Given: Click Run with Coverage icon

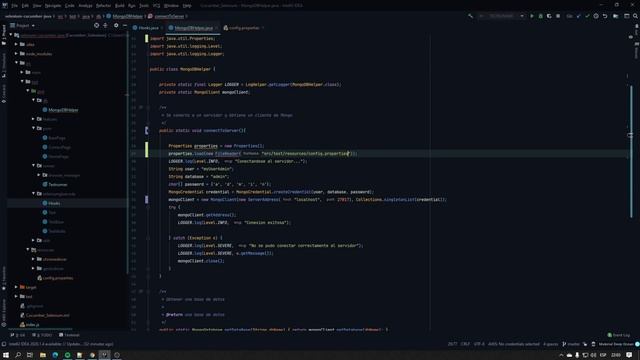Looking at the screenshot, I should click(549, 16).
